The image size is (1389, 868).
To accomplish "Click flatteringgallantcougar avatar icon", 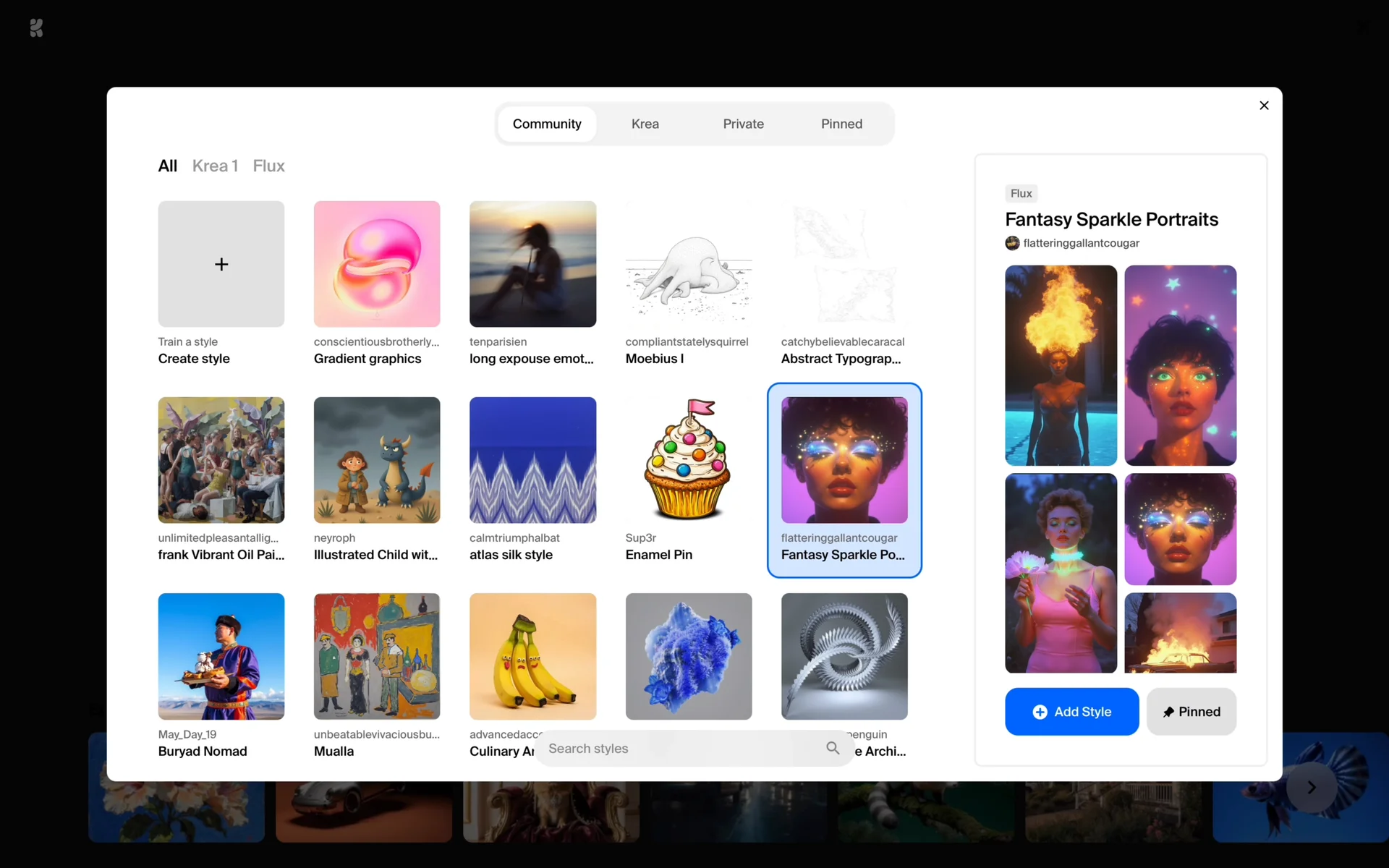I will tap(1012, 243).
